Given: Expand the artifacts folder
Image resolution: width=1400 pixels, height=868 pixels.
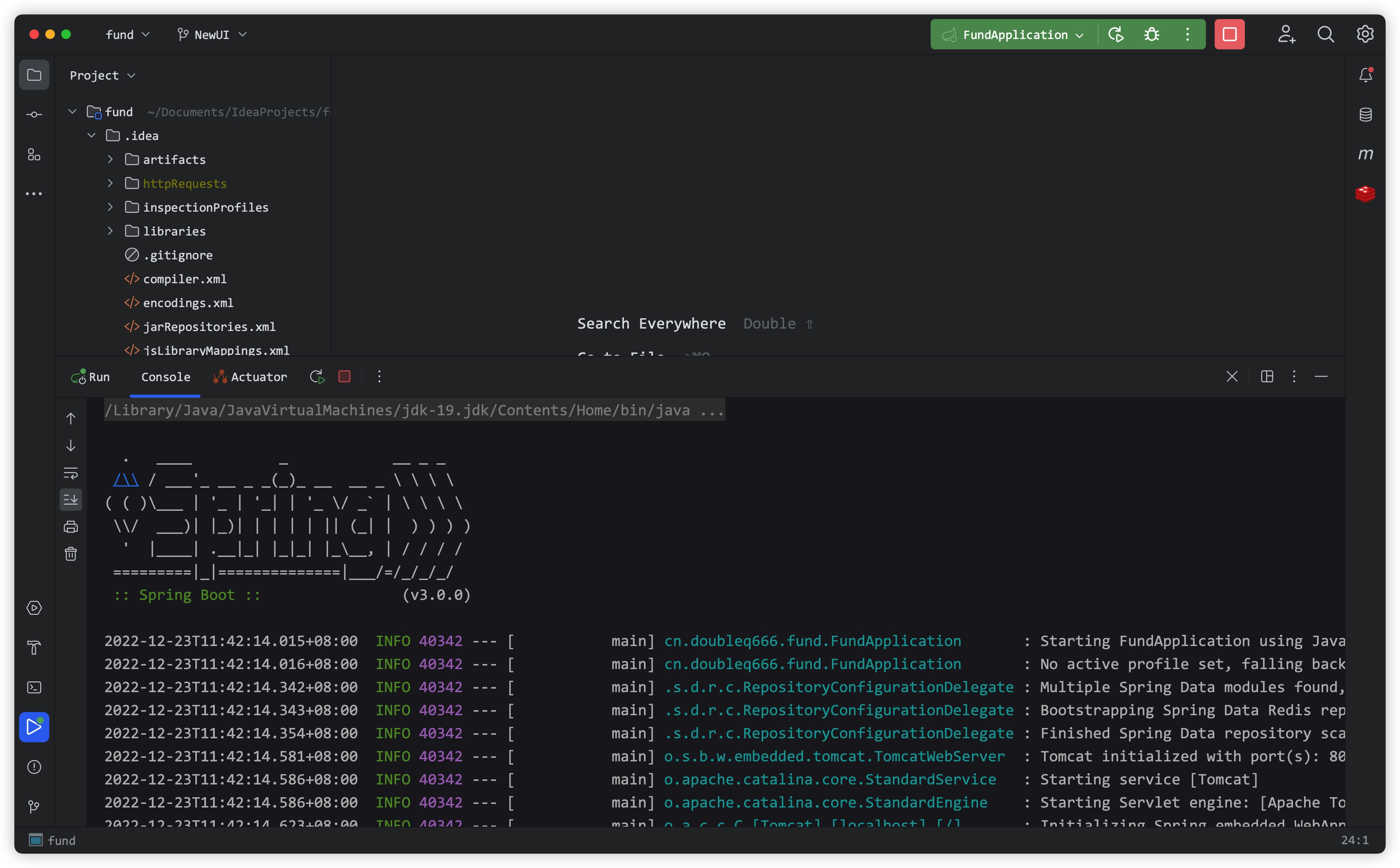Looking at the screenshot, I should (x=110, y=159).
